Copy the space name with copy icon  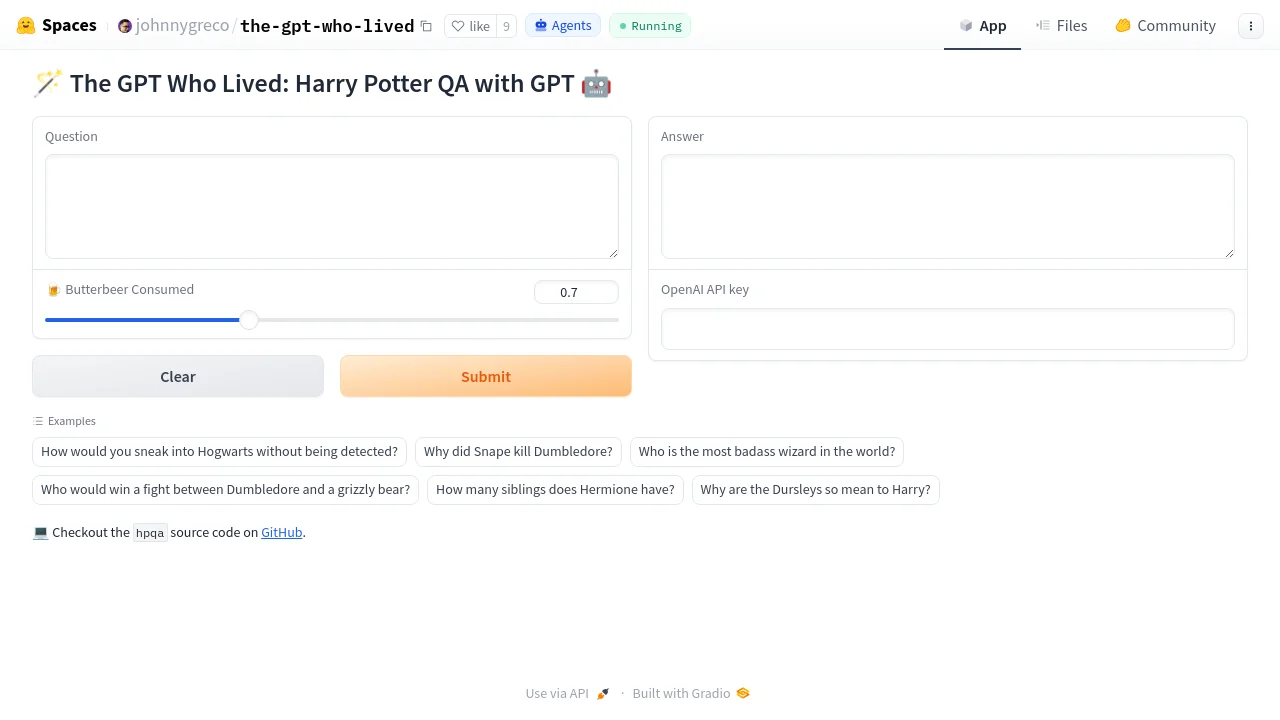point(426,26)
